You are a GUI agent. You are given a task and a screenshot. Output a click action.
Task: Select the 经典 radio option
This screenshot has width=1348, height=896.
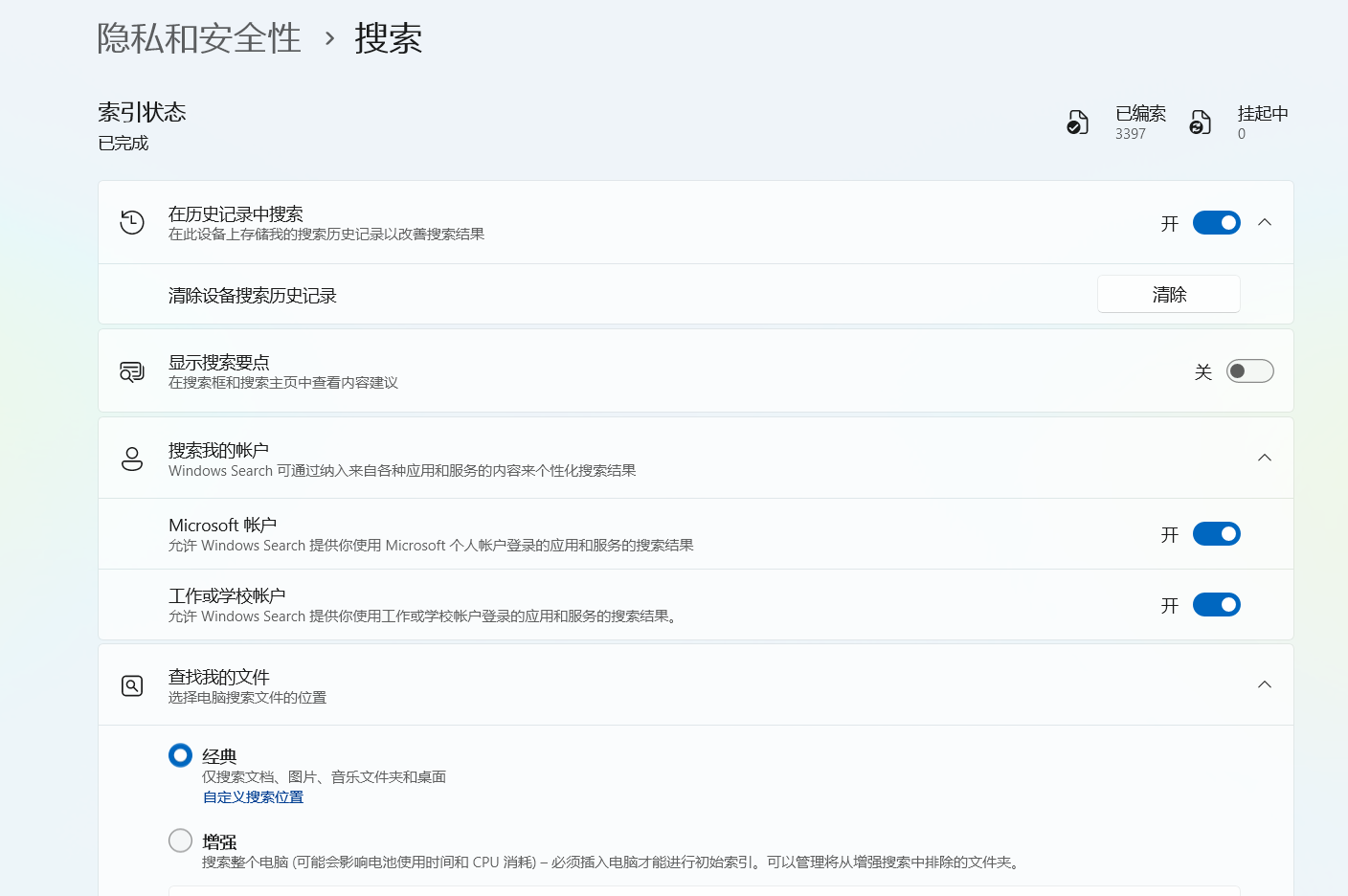[x=180, y=755]
